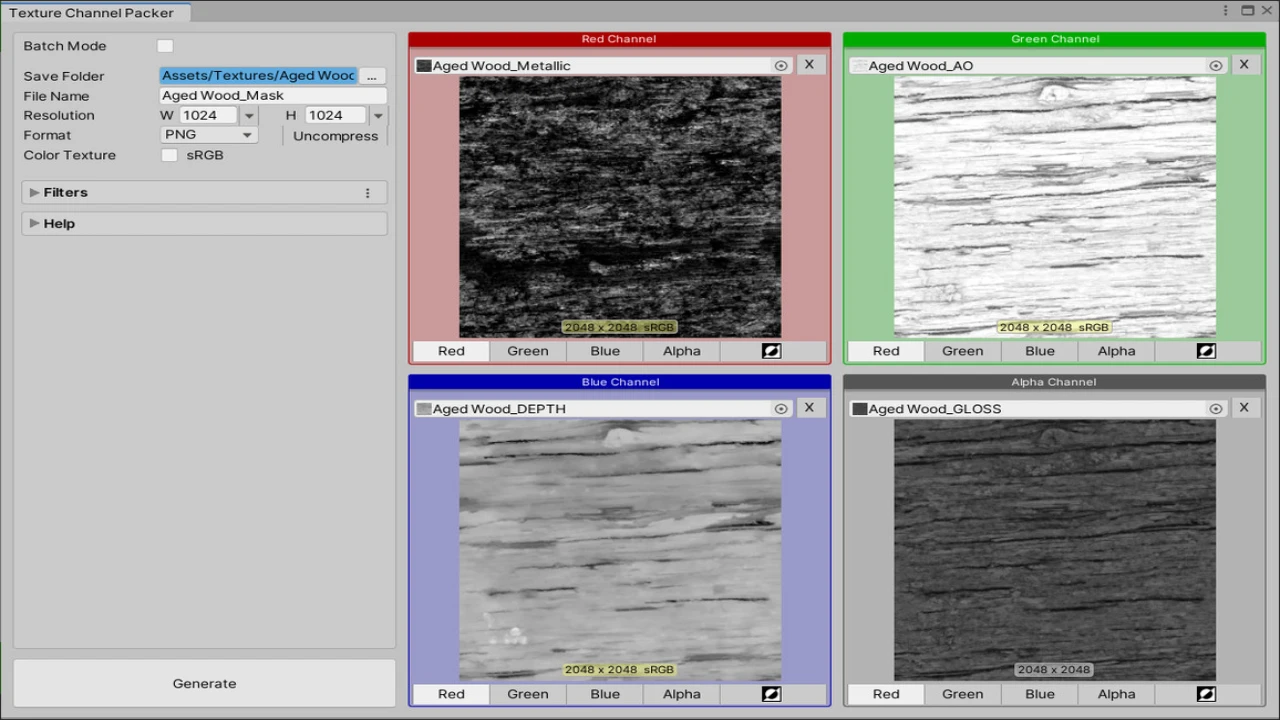This screenshot has height=720, width=1280.
Task: Remove the Aged Wood_DEPTH texture with X
Action: [x=809, y=408]
